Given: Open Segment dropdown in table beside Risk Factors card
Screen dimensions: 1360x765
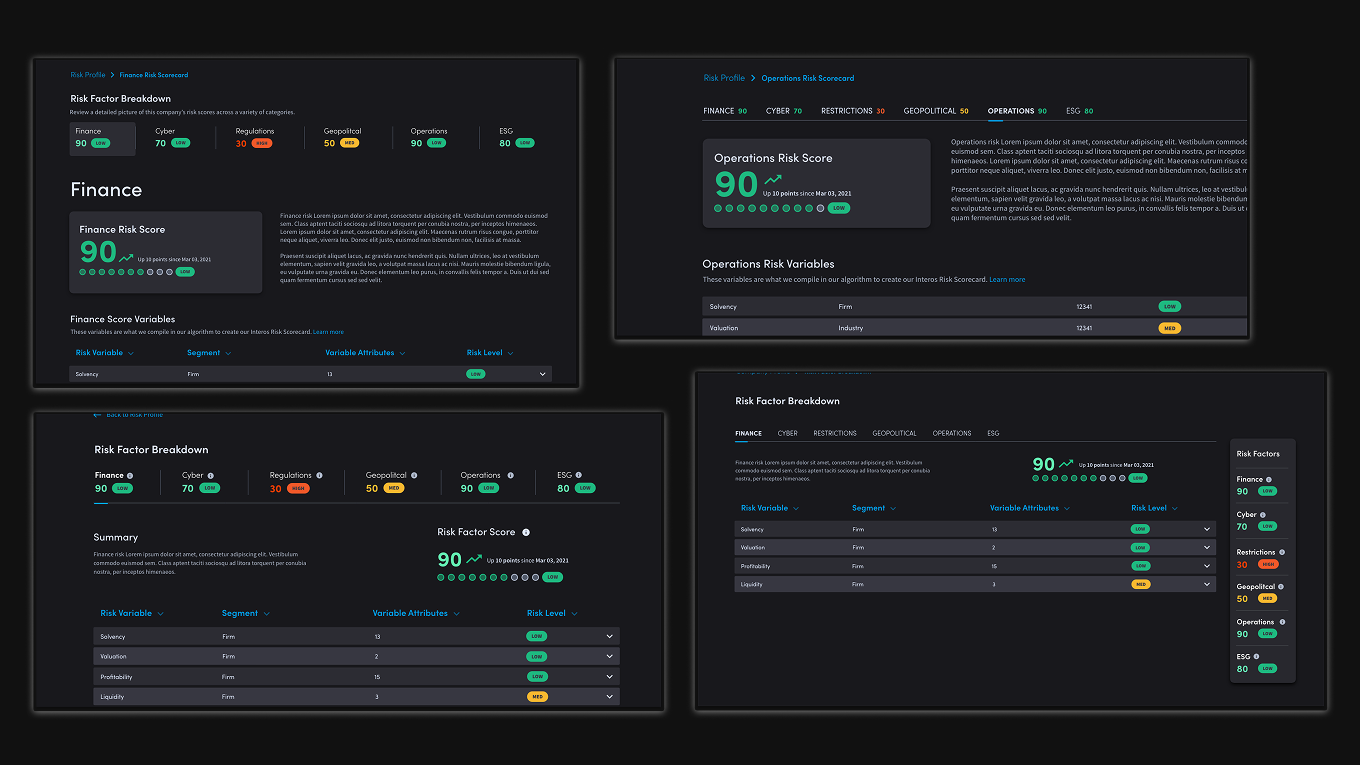Looking at the screenshot, I should (874, 508).
